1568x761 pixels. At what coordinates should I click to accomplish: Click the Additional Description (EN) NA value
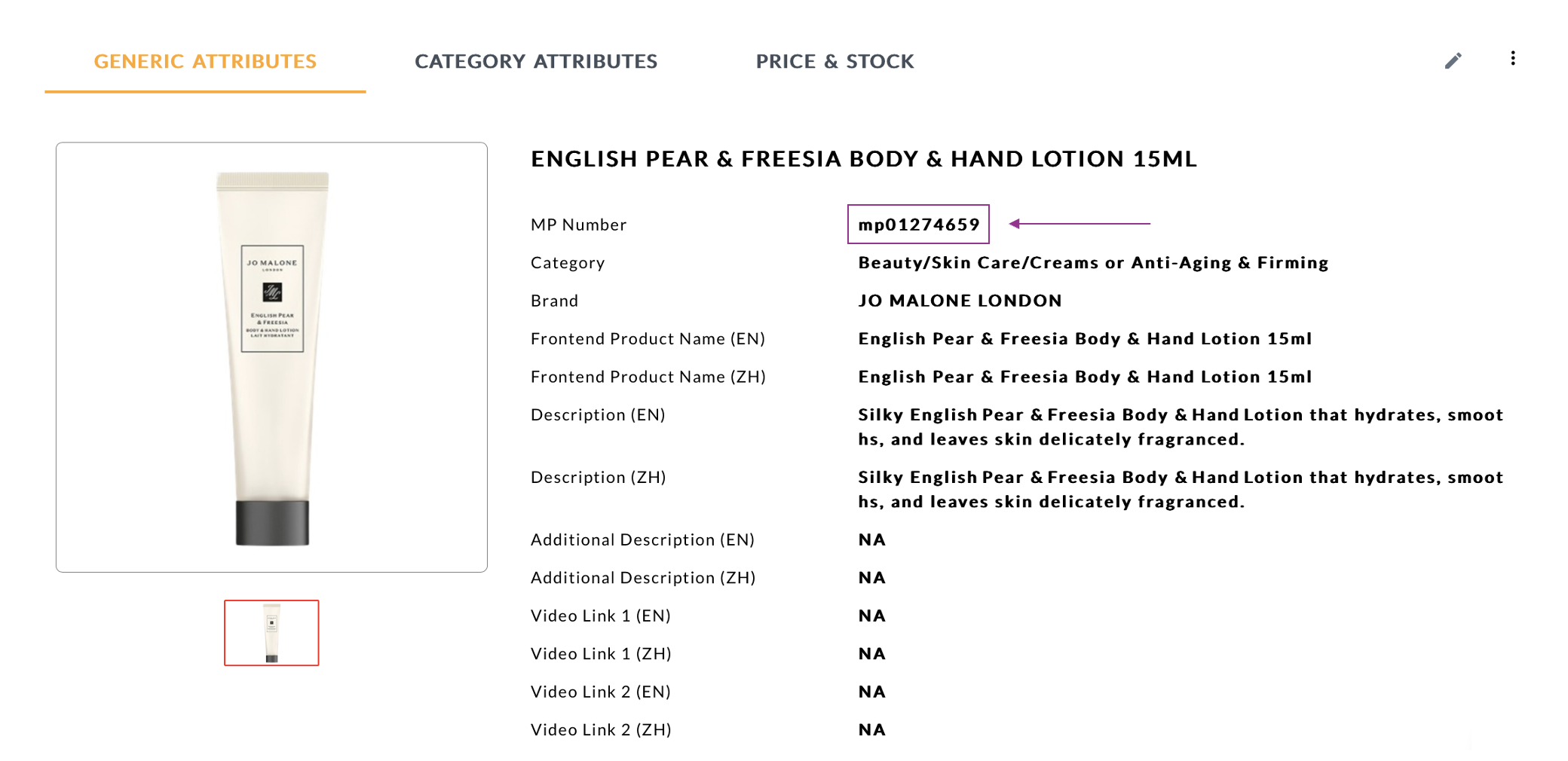871,540
